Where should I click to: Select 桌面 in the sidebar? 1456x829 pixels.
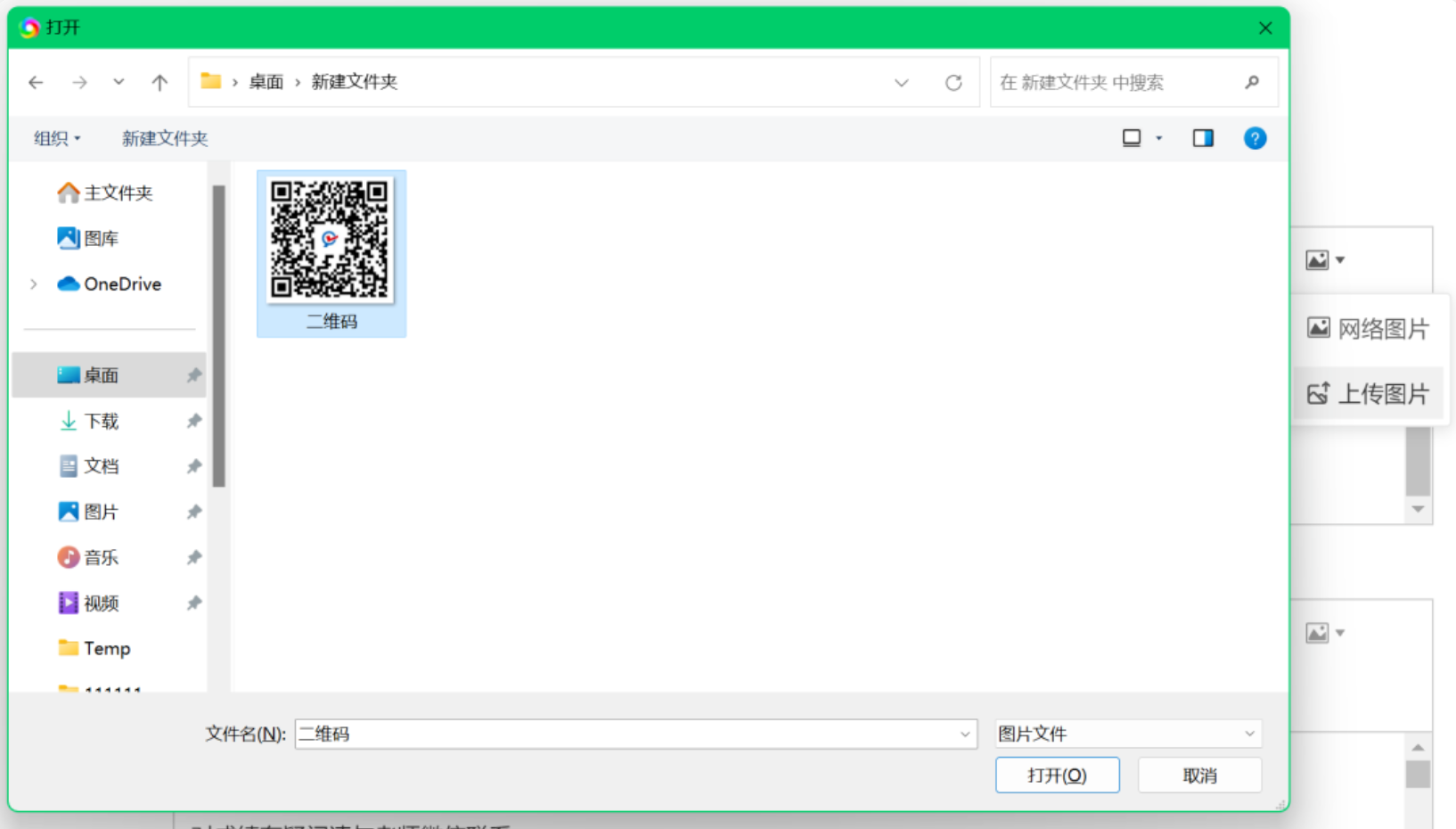pos(109,375)
